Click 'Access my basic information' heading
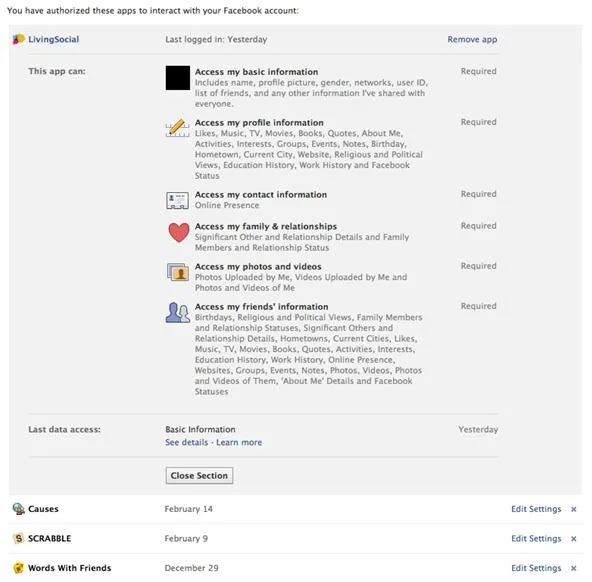Screen dimensions: 592x582 256,72
